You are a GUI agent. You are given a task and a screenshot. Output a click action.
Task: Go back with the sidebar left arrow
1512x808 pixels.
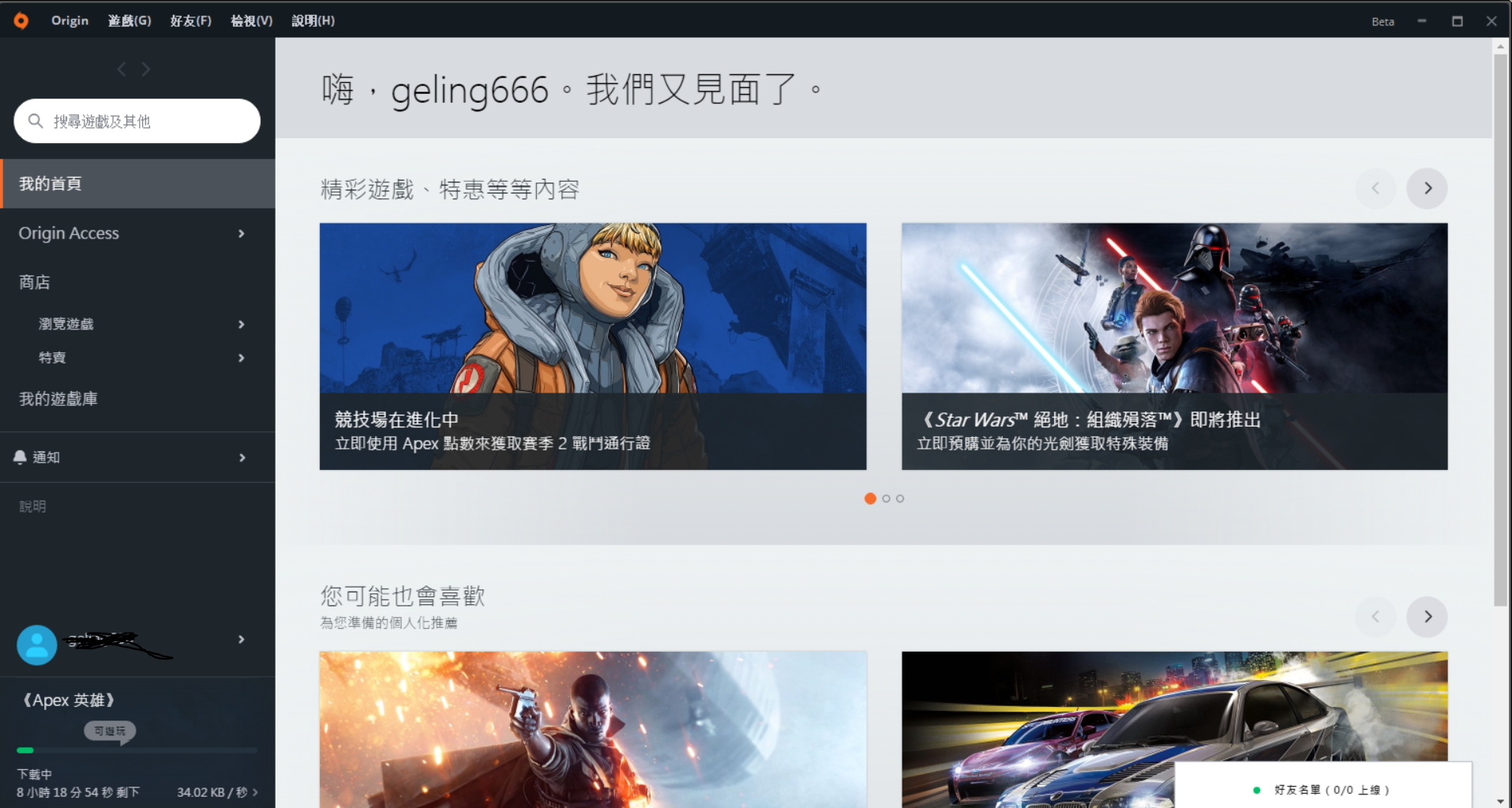[x=122, y=70]
